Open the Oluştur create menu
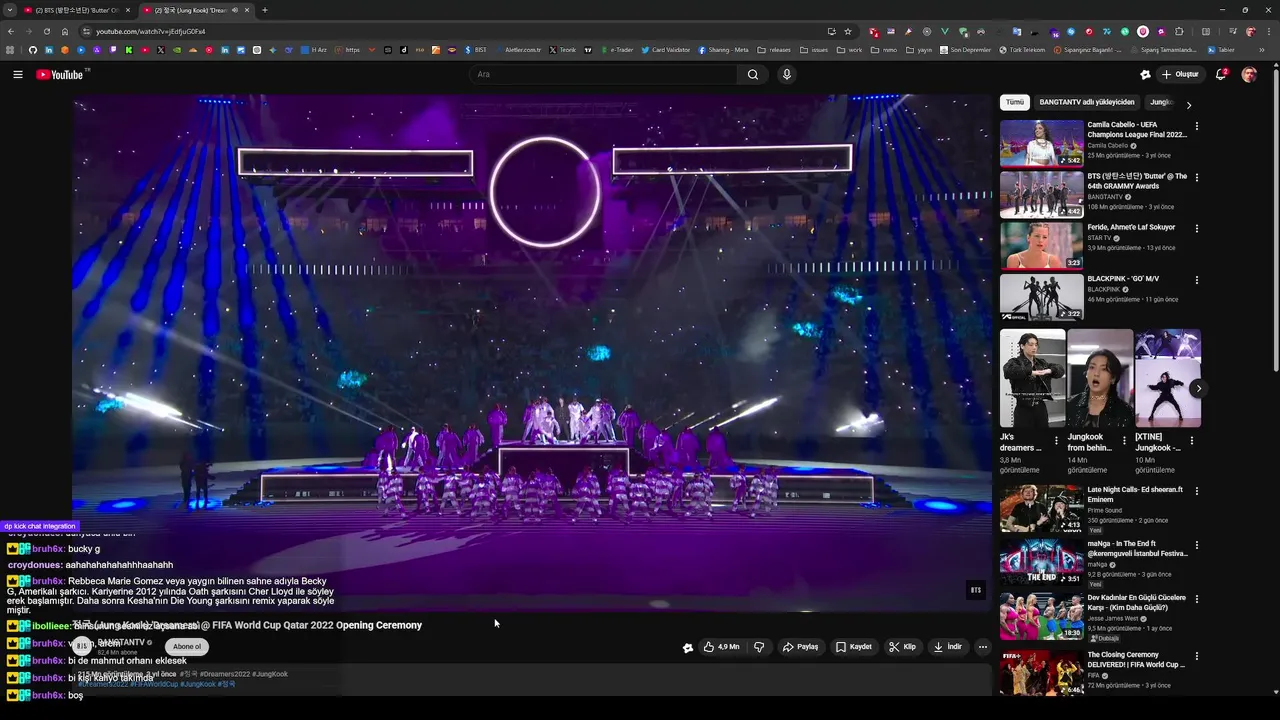This screenshot has width=1280, height=720. click(x=1180, y=75)
